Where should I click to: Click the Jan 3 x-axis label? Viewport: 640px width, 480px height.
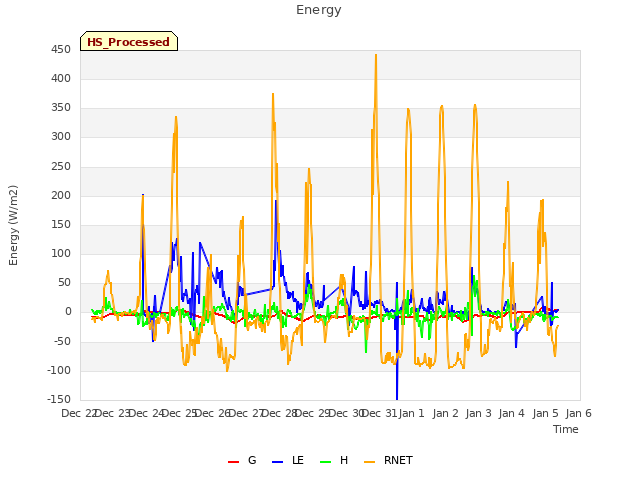479,413
